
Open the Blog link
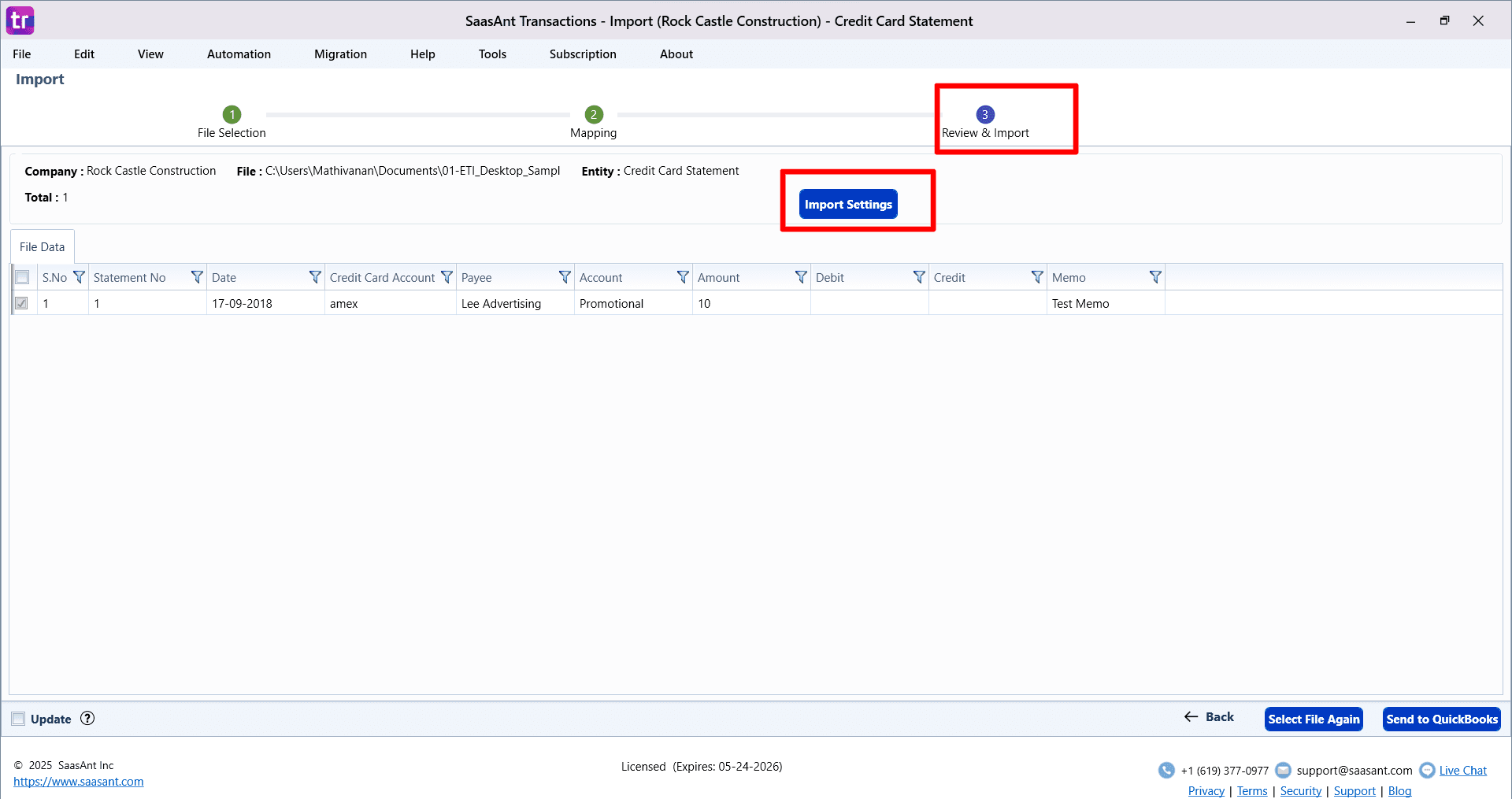(x=1399, y=791)
